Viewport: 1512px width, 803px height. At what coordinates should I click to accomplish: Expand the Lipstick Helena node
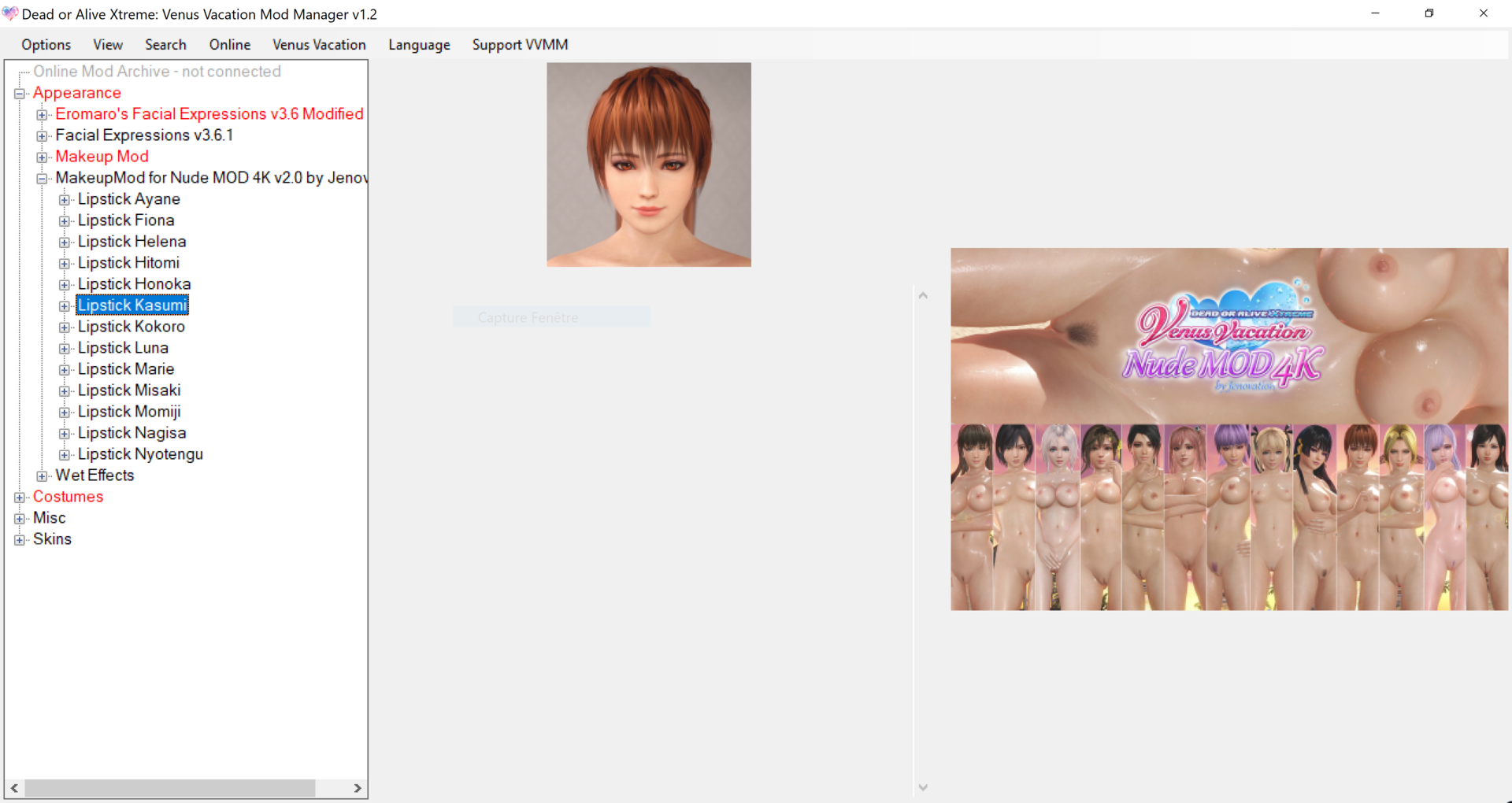[65, 242]
